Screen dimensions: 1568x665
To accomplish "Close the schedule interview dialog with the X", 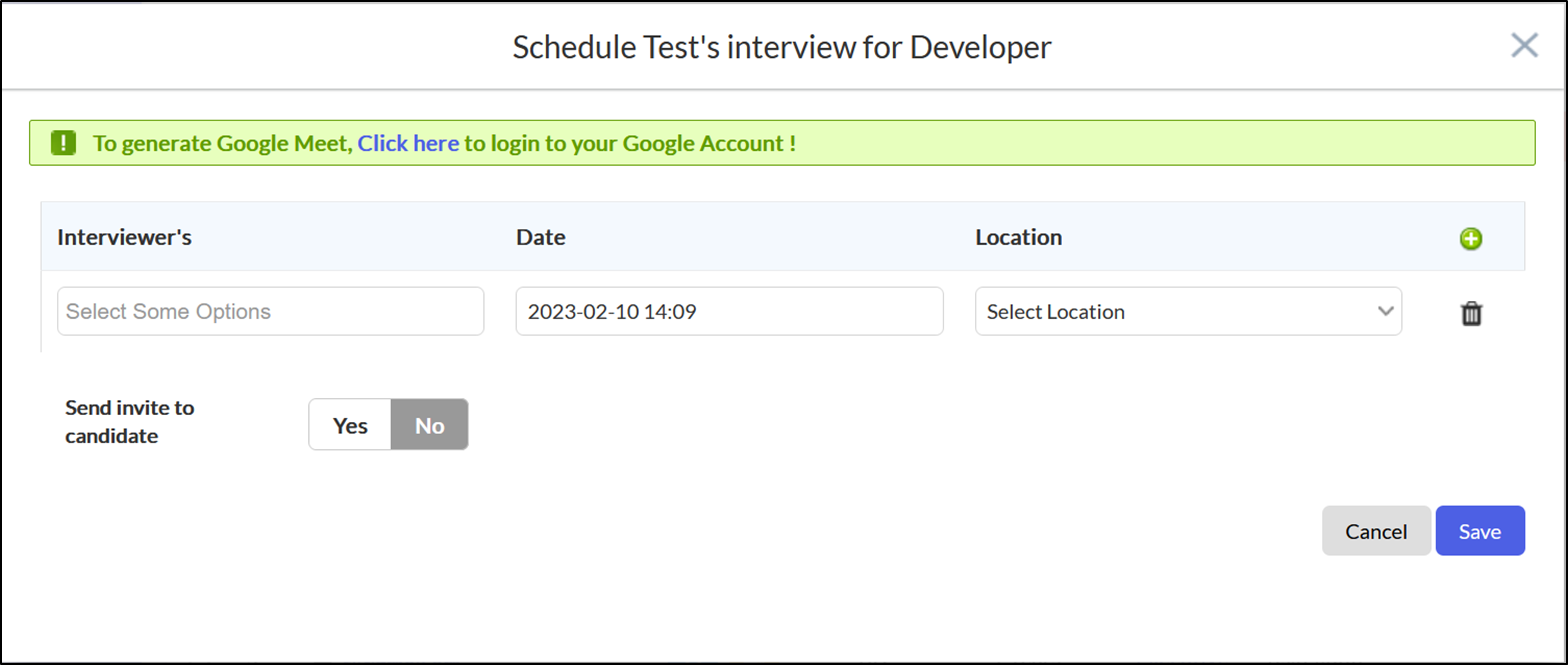I will tap(1524, 46).
